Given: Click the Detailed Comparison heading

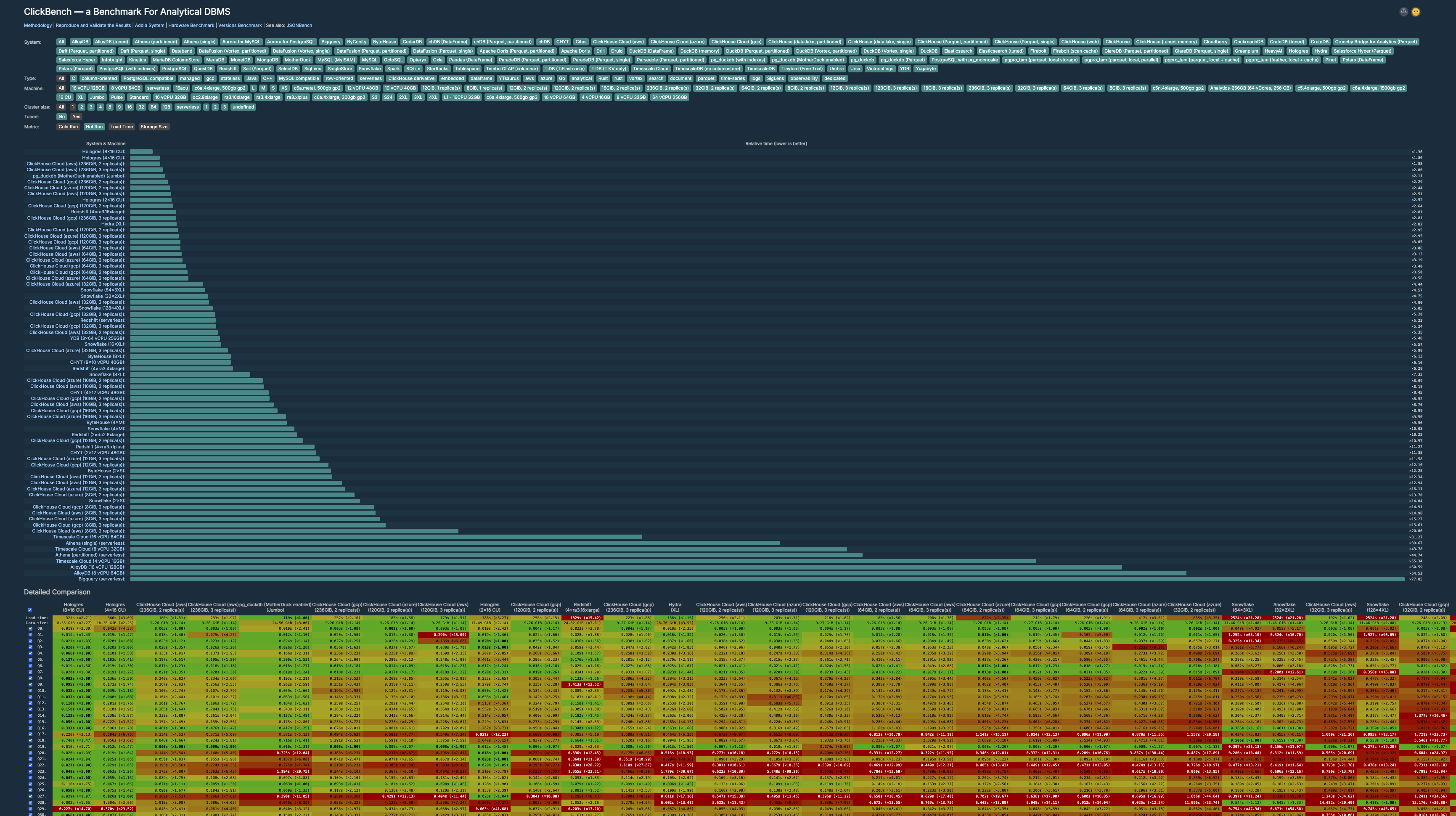Looking at the screenshot, I should coord(57,592).
